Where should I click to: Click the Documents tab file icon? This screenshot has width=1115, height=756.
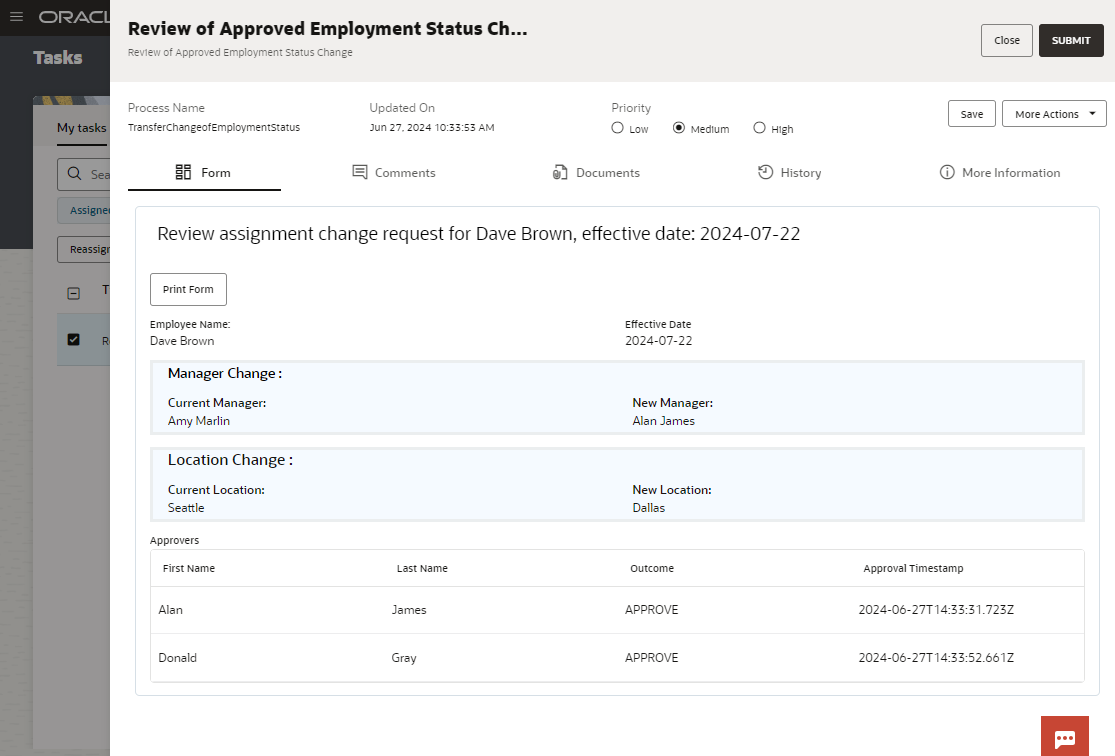[560, 172]
